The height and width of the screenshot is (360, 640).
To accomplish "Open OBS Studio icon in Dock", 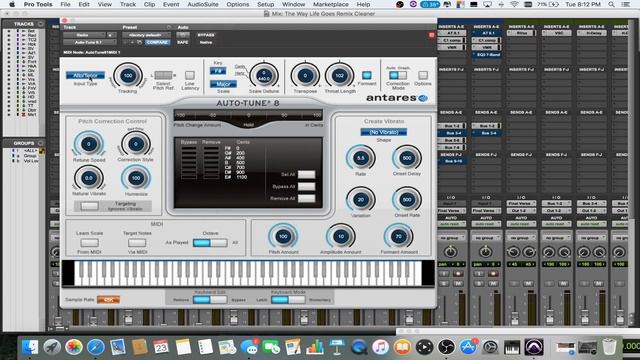I will [x=446, y=347].
